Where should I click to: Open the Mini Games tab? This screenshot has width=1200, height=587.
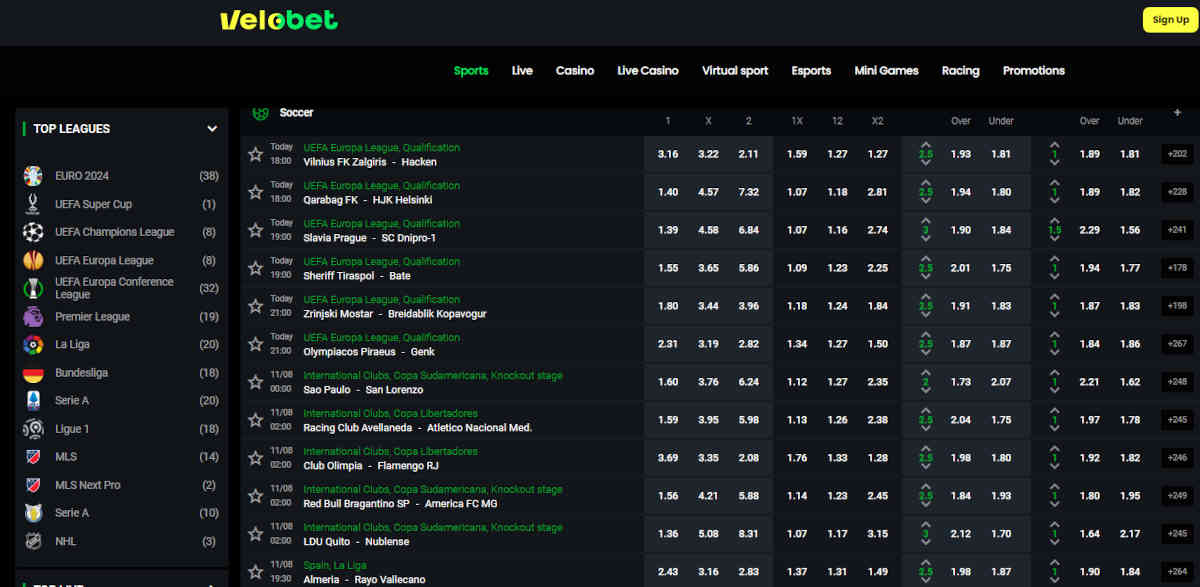[886, 71]
